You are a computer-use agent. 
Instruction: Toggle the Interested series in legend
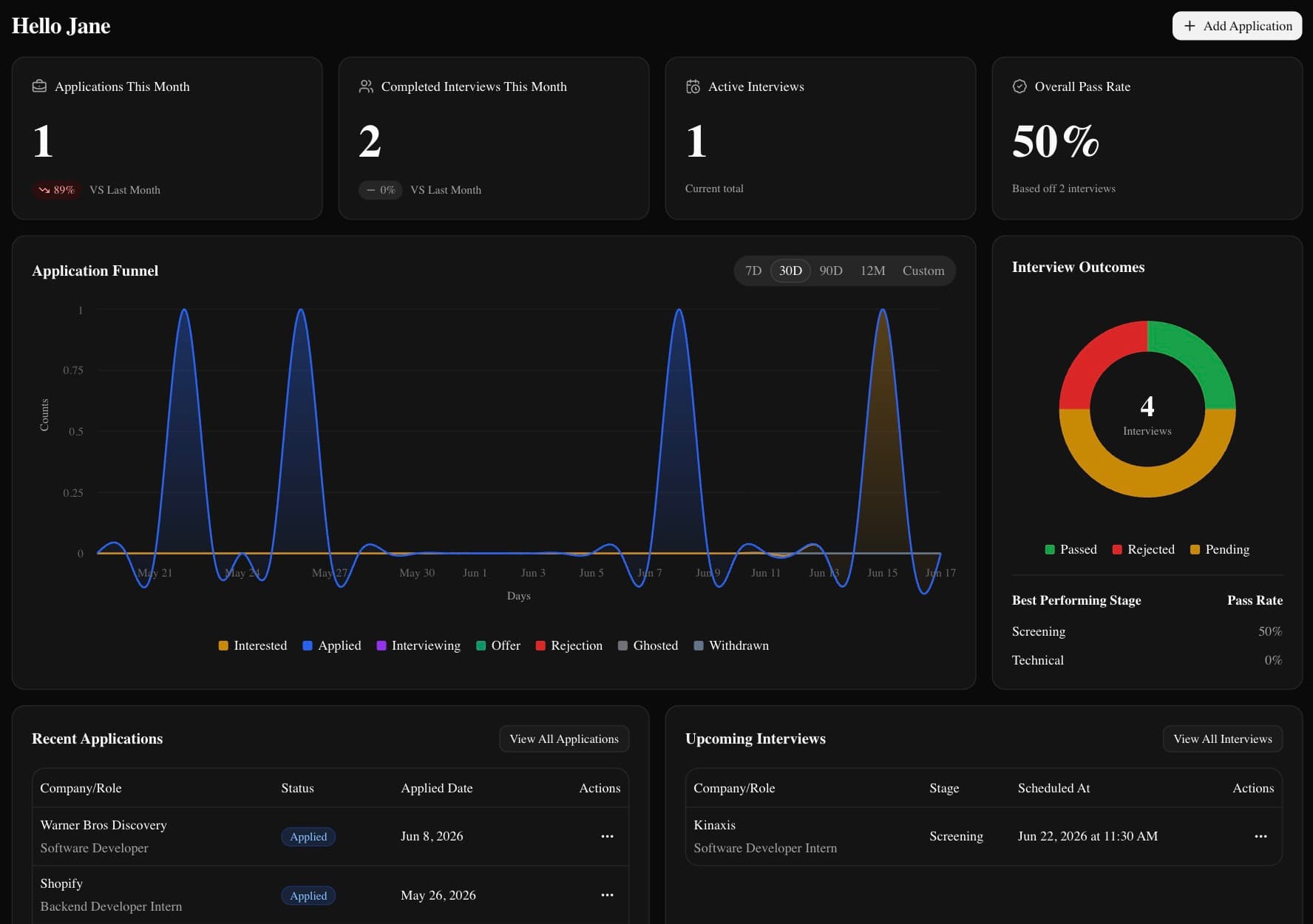pyautogui.click(x=253, y=645)
